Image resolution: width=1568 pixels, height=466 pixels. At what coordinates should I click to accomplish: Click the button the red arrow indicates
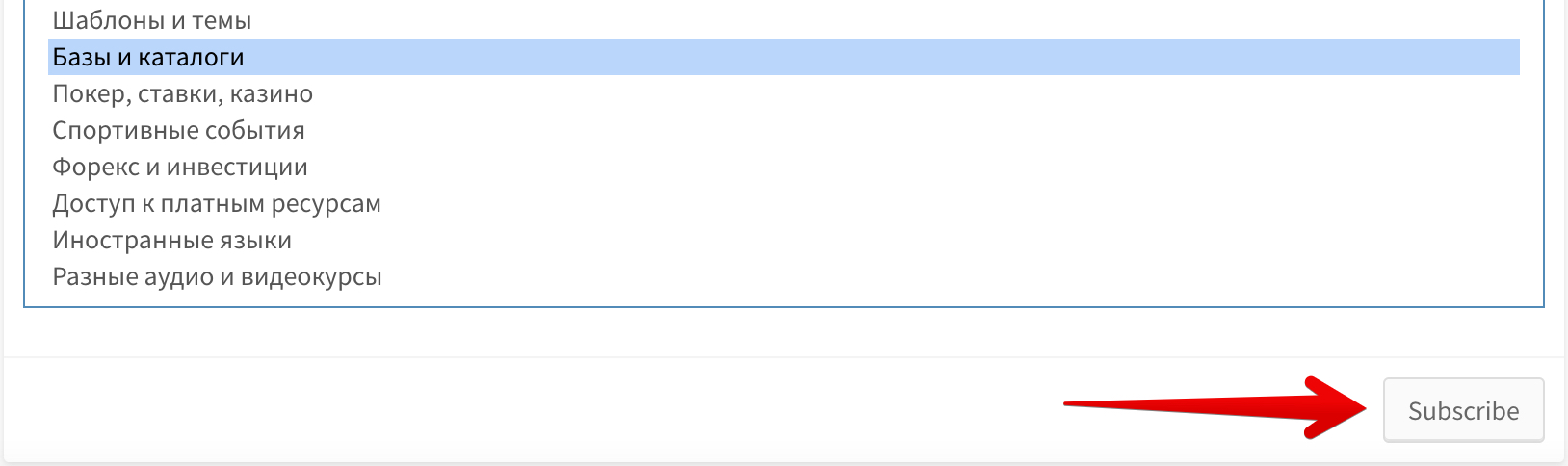click(1463, 410)
